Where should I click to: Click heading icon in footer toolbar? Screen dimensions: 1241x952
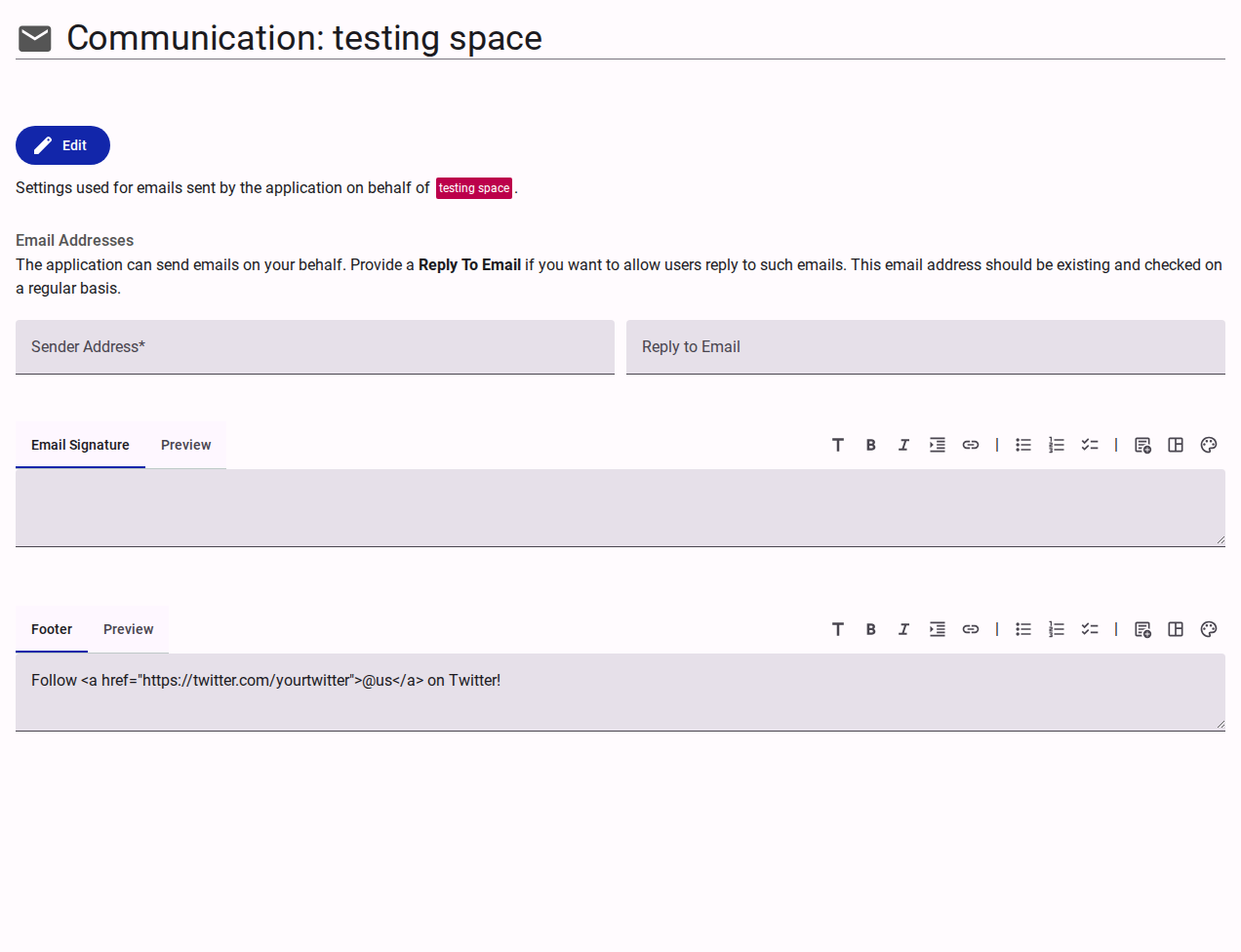pyautogui.click(x=838, y=629)
